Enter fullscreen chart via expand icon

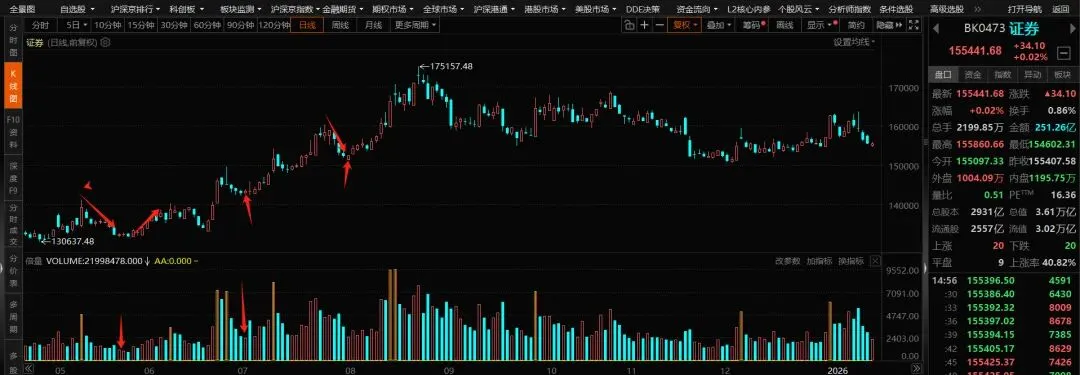coord(913,25)
